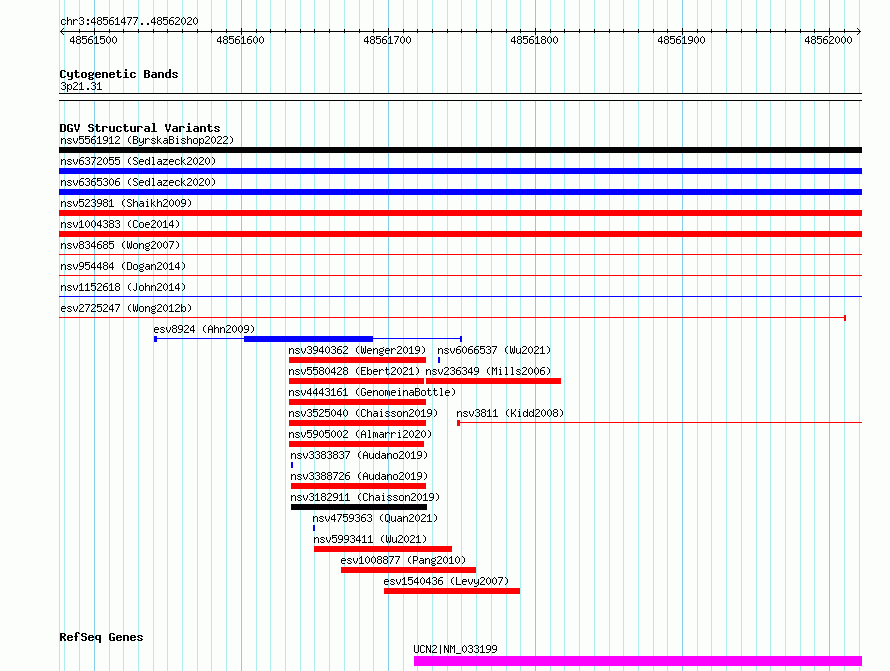Click the DGV Structural Variants track title
Screen dimensions: 890x671
[140, 128]
